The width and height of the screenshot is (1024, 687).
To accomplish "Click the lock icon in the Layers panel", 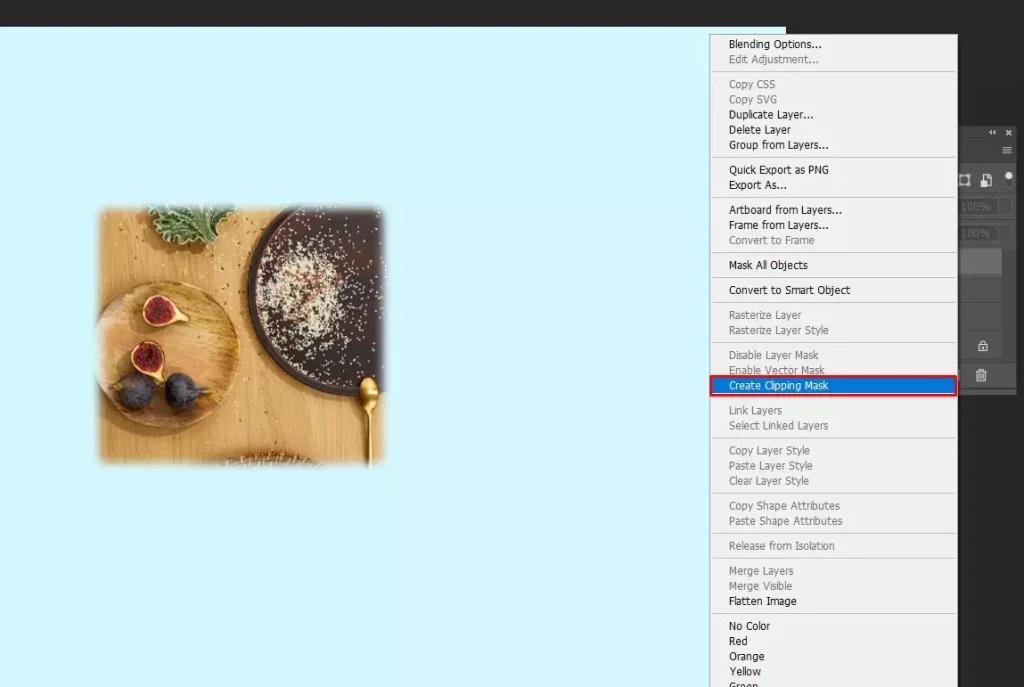I will [x=982, y=345].
